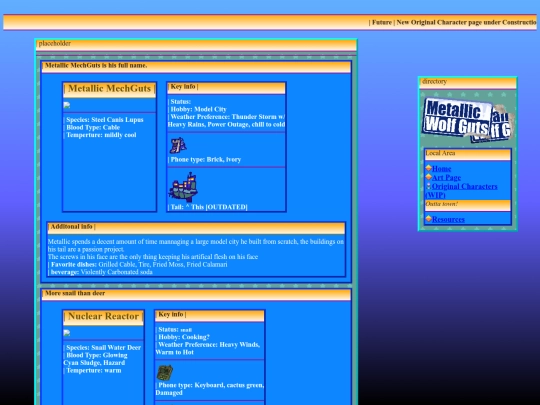Click broken image under Metallic MechGuts heading

tap(67, 105)
